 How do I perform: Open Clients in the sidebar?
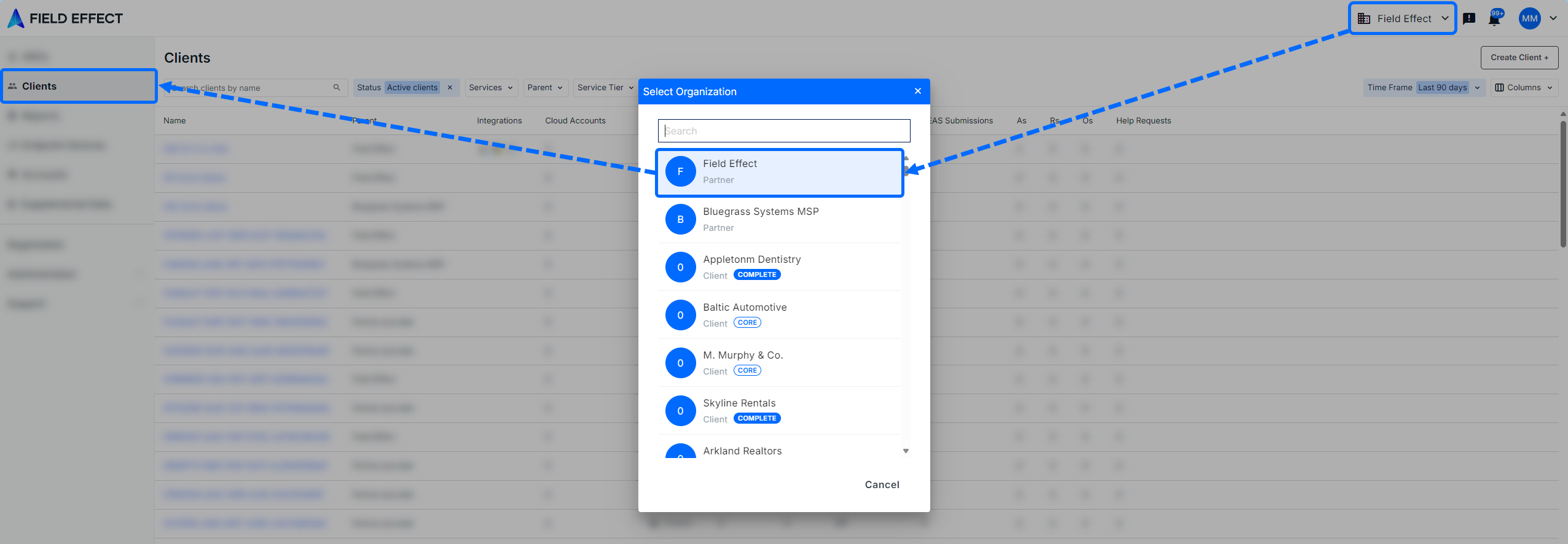point(79,86)
